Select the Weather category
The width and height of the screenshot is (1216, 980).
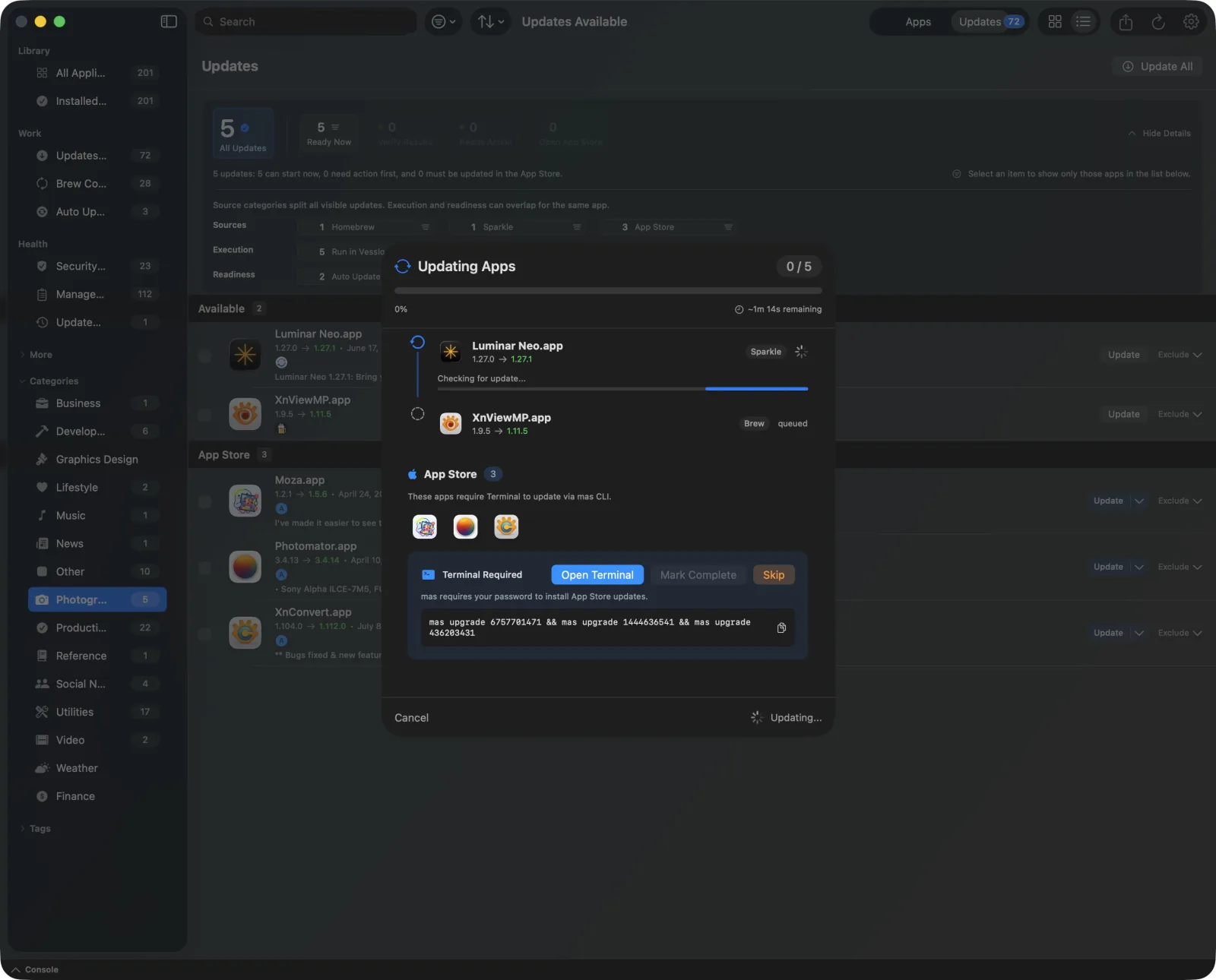[97, 769]
